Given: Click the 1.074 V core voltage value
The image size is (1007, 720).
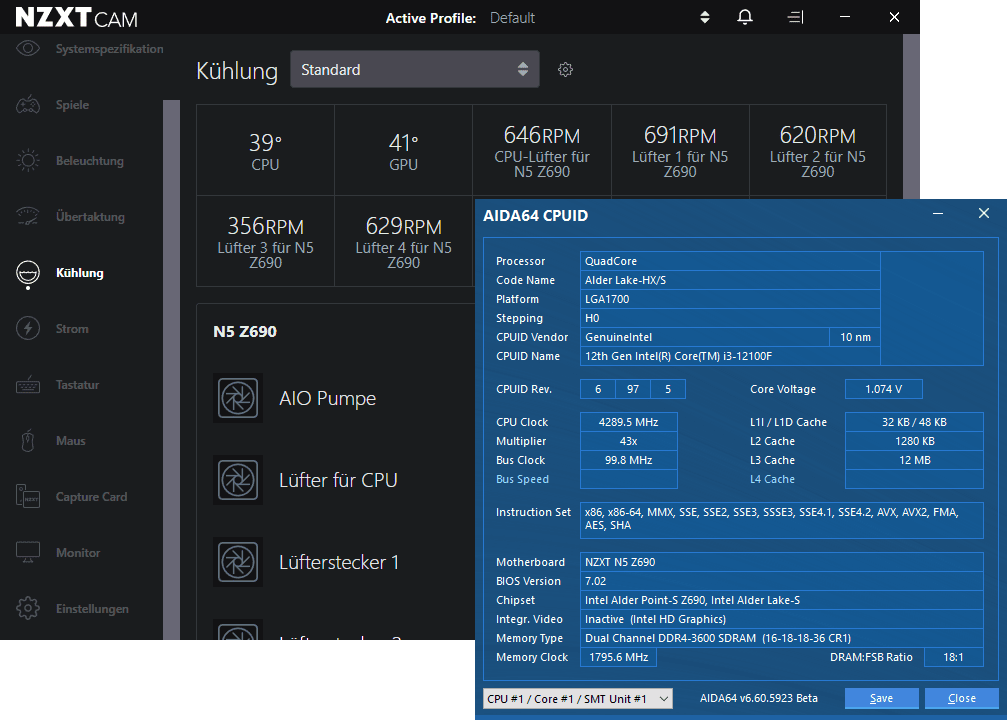Looking at the screenshot, I should [x=884, y=389].
